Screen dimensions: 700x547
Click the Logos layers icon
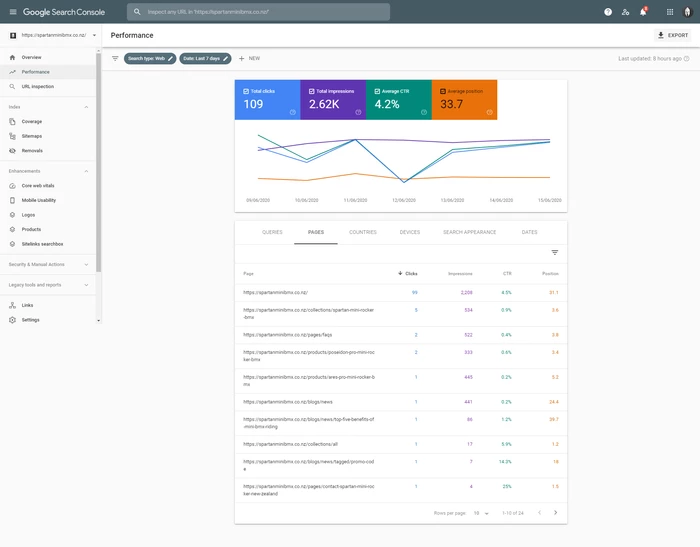click(12, 215)
